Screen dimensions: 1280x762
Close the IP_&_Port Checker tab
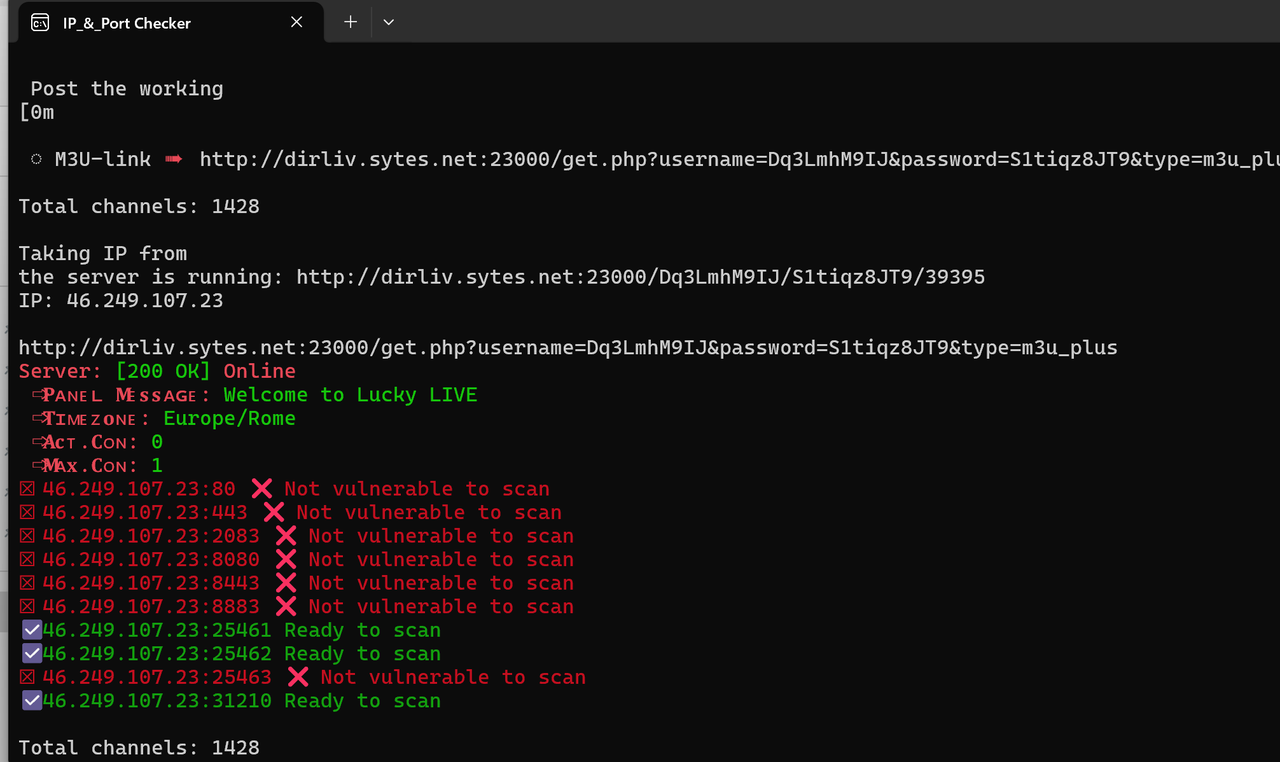pyautogui.click(x=297, y=22)
